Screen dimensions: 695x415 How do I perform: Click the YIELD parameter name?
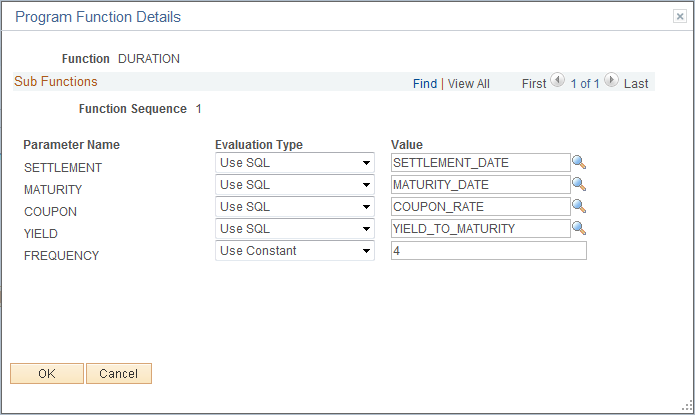[x=41, y=234]
